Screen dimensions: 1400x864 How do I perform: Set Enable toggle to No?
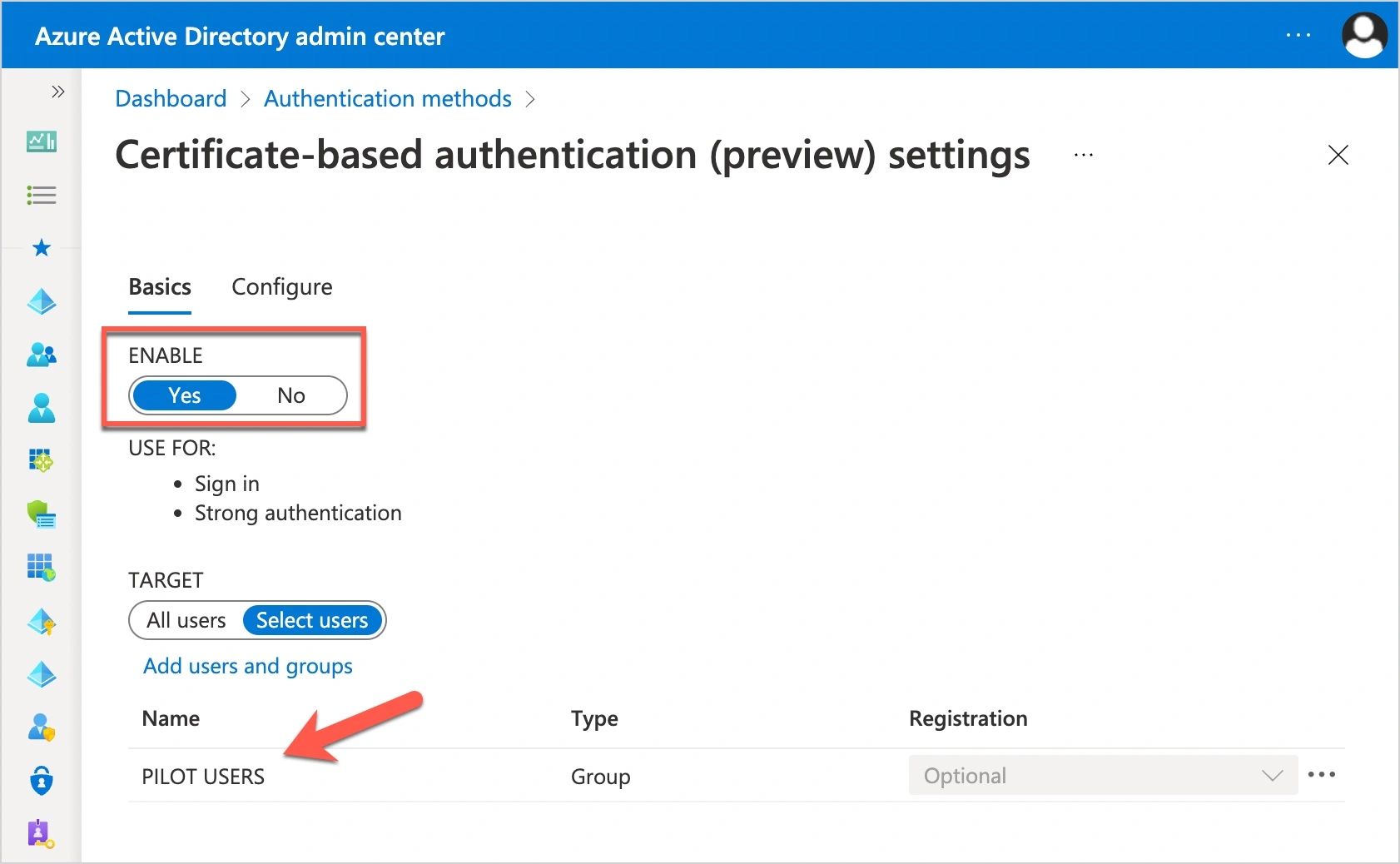(290, 395)
